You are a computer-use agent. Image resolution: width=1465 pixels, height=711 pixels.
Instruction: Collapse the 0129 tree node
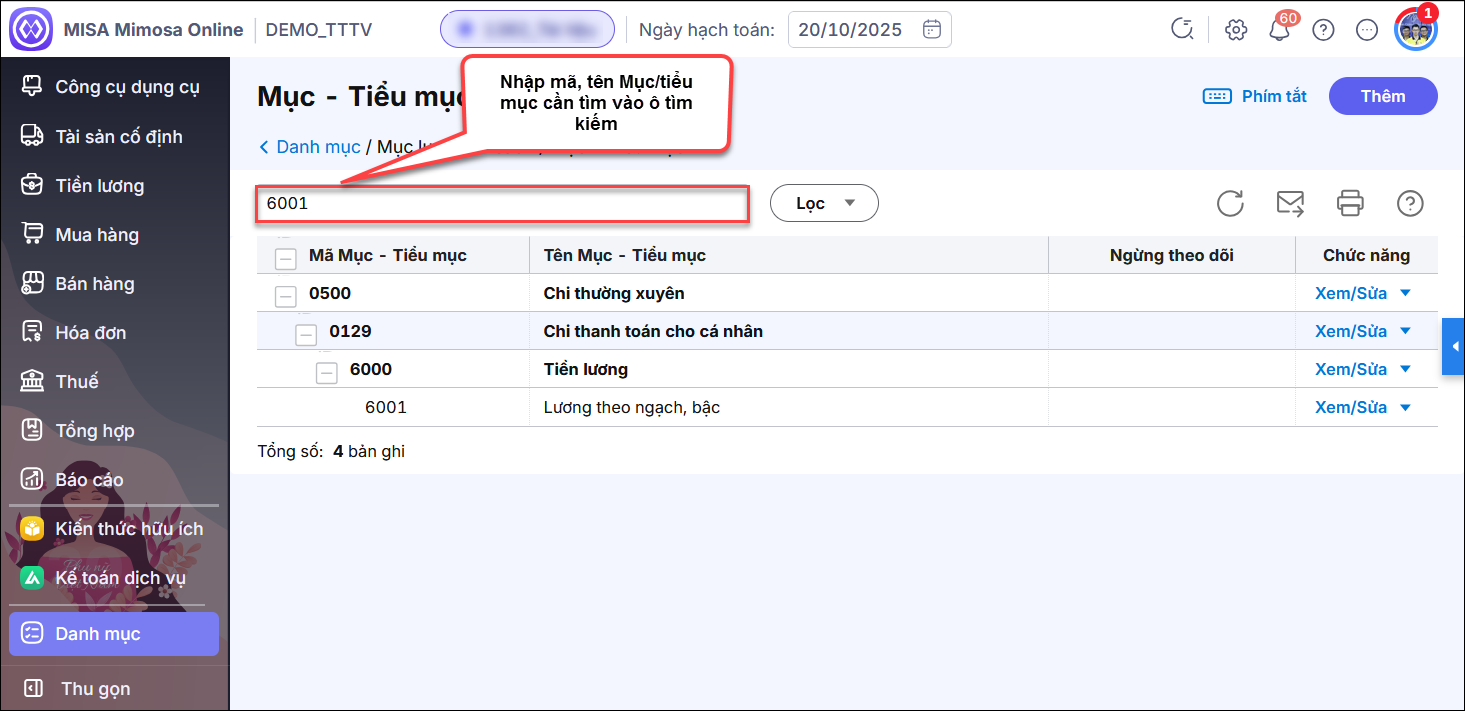[x=306, y=335]
